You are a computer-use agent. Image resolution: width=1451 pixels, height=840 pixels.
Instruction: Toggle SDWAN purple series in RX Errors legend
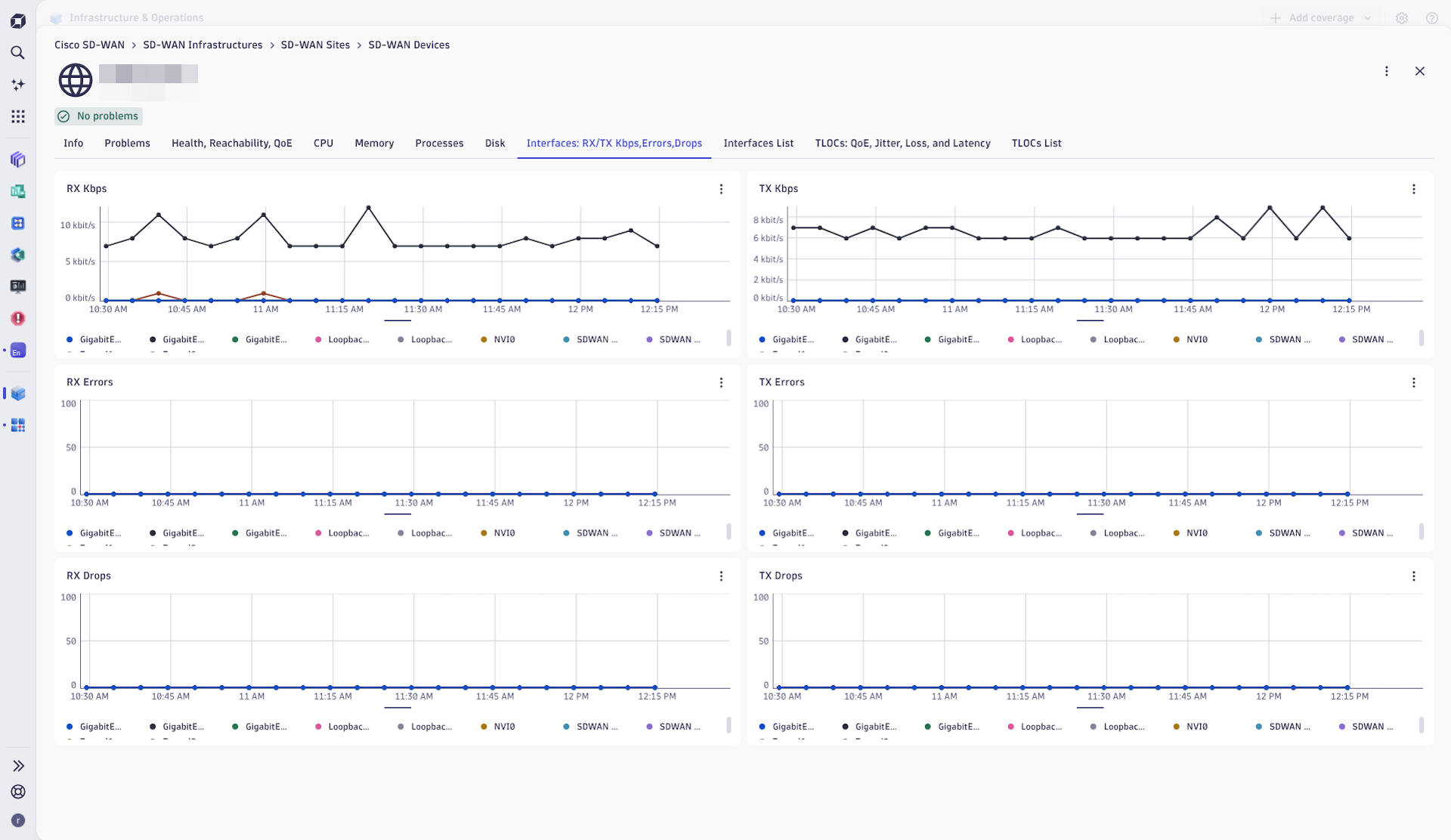coord(673,533)
